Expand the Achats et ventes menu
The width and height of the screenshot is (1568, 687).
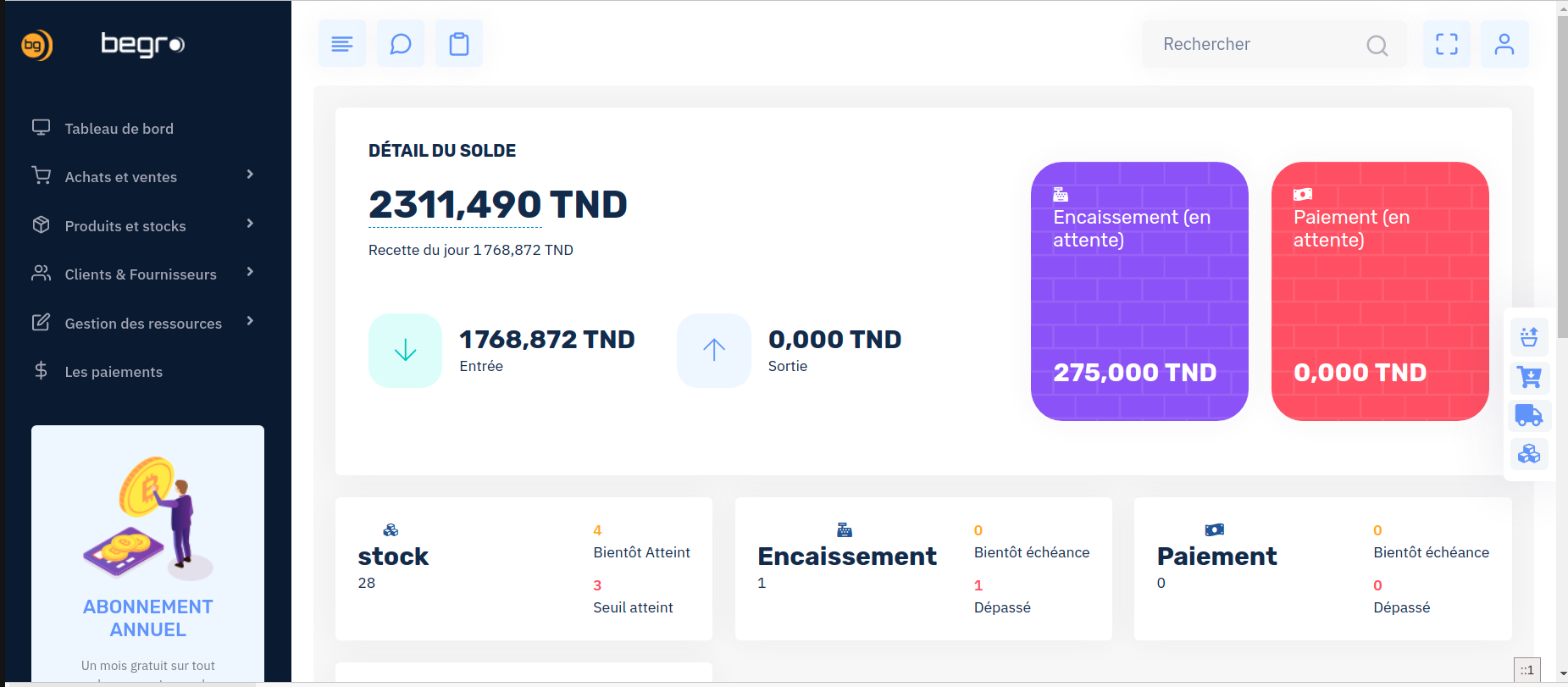(142, 176)
